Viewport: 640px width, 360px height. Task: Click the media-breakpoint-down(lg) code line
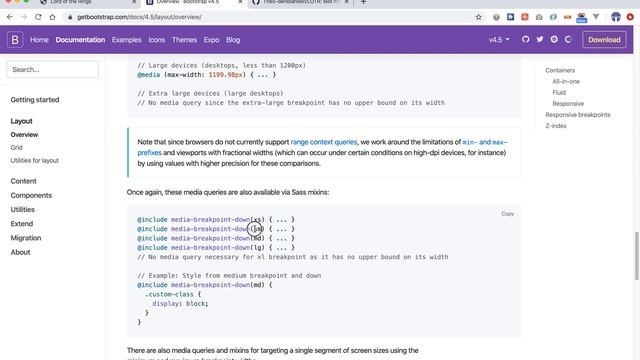(216, 247)
